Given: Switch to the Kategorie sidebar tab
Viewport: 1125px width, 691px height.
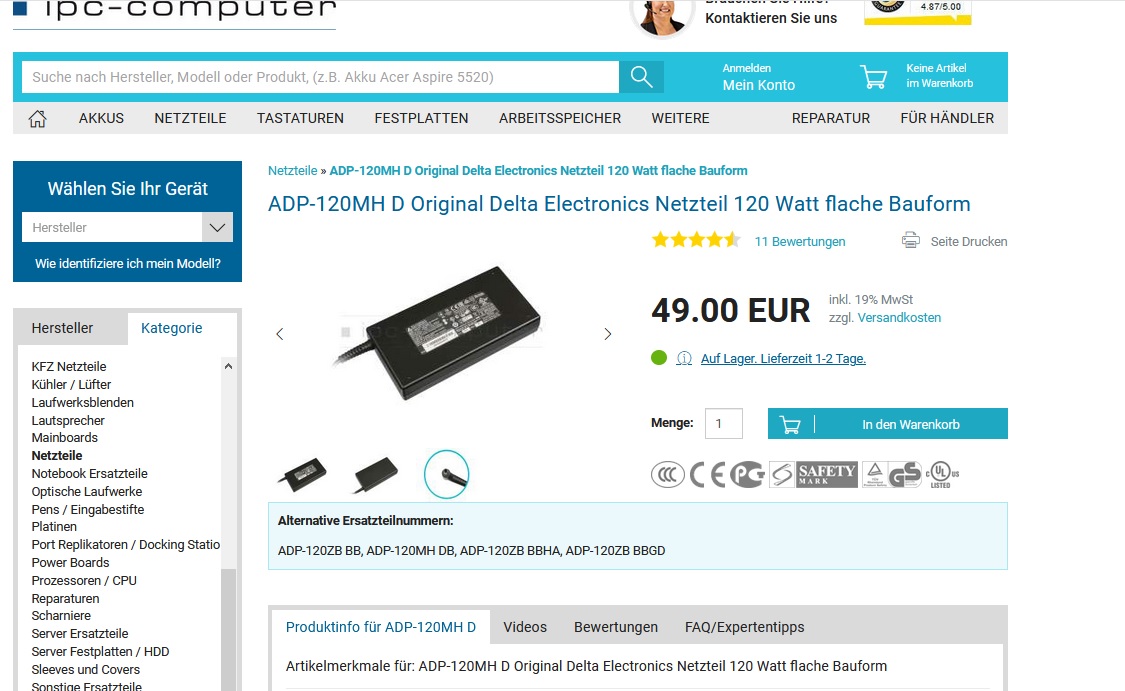Looking at the screenshot, I should [171, 328].
